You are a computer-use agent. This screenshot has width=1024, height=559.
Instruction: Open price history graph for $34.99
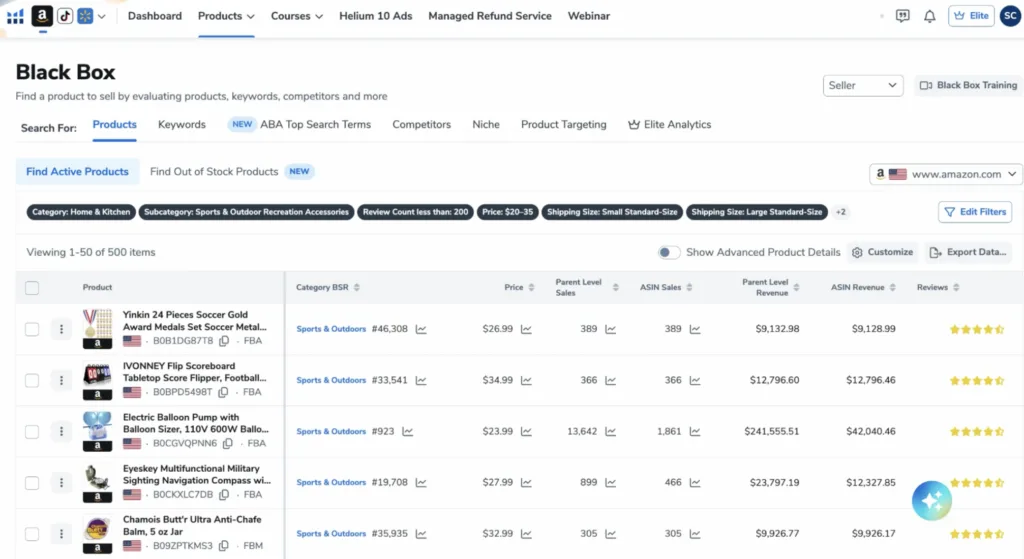tap(526, 380)
